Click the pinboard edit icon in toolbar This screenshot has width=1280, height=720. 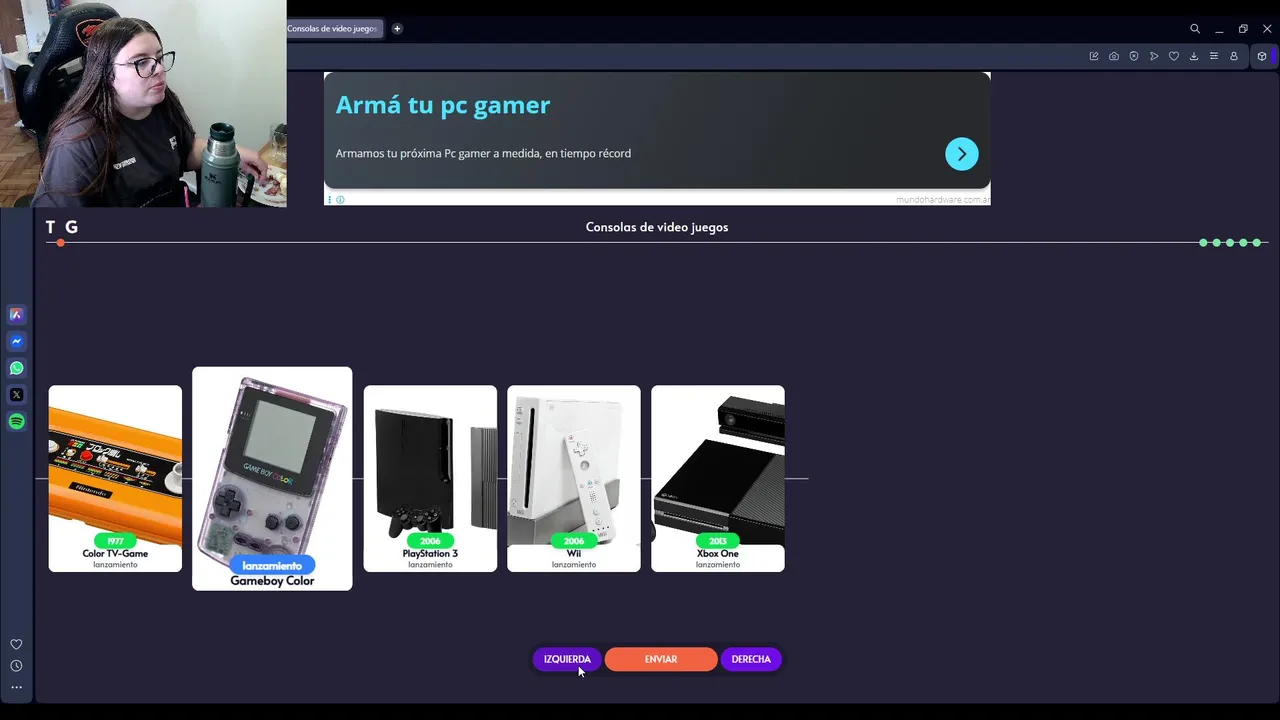point(1094,56)
